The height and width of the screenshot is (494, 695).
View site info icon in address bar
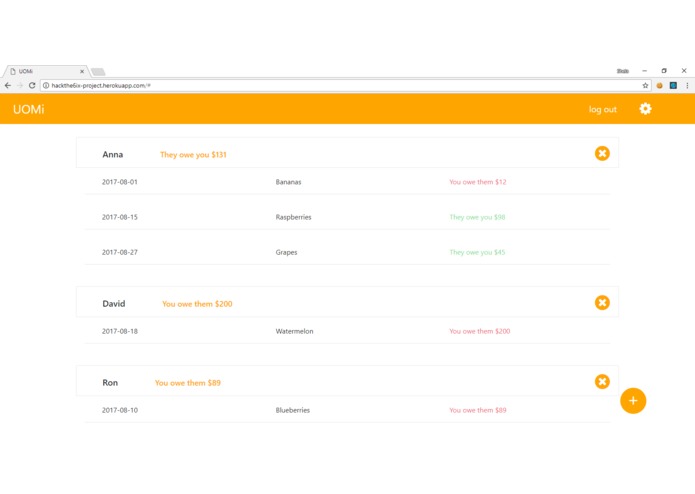46,86
